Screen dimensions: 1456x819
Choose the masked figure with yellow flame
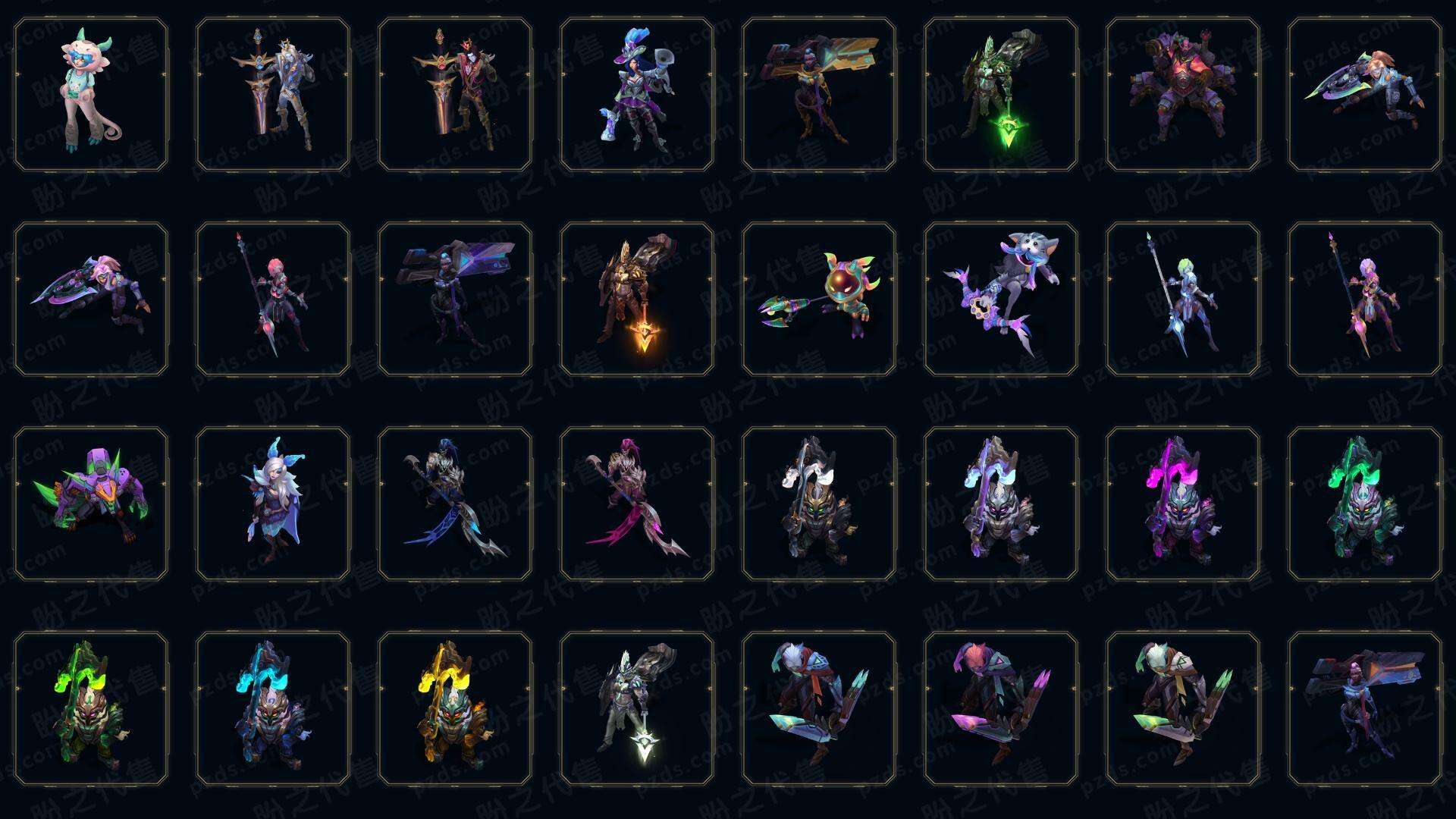pyautogui.click(x=455, y=708)
